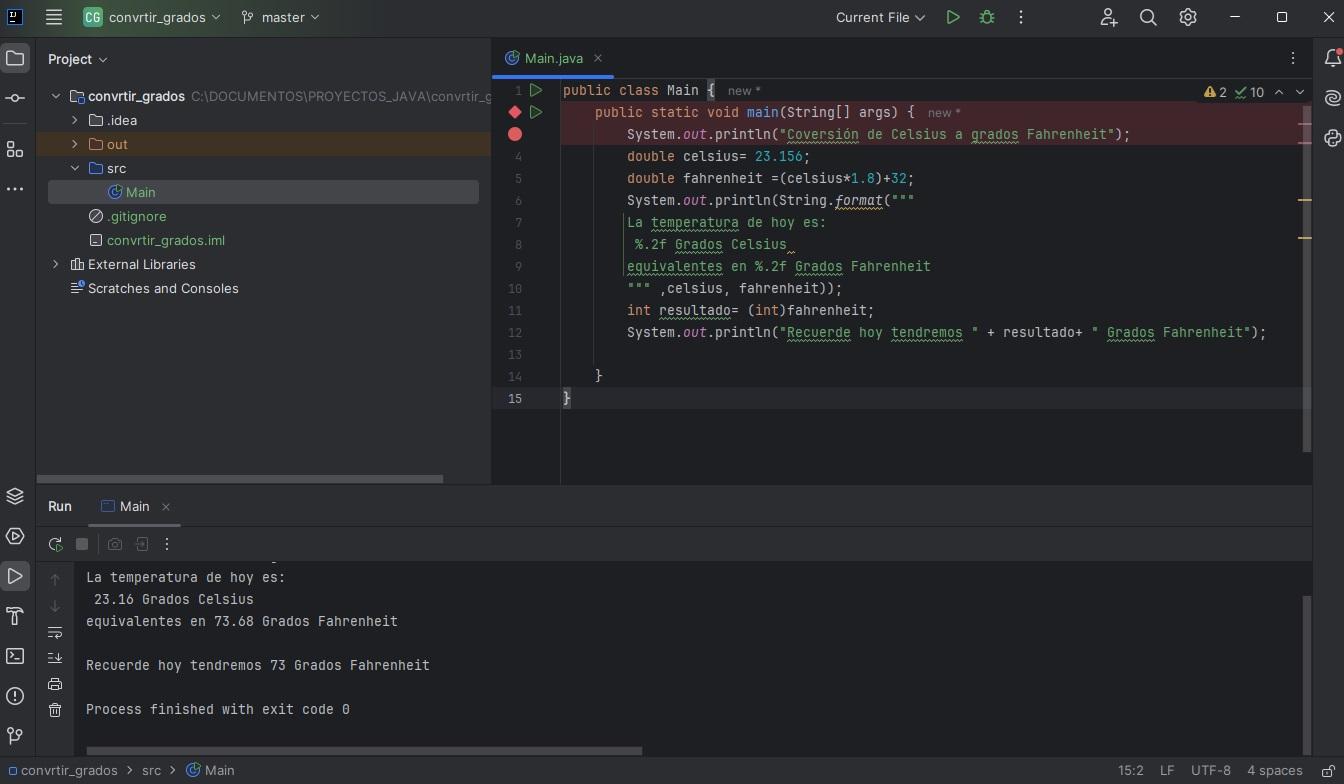Open editor tab options menu
The height and width of the screenshot is (784, 1344).
[1293, 58]
